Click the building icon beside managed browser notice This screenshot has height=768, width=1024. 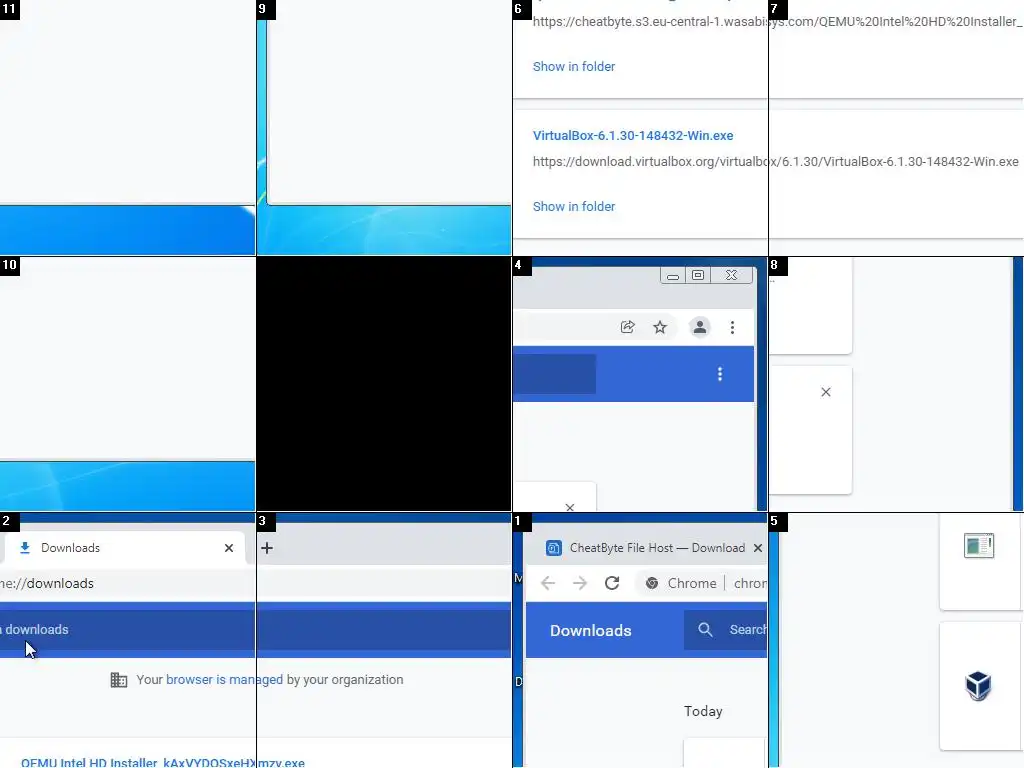click(x=119, y=680)
